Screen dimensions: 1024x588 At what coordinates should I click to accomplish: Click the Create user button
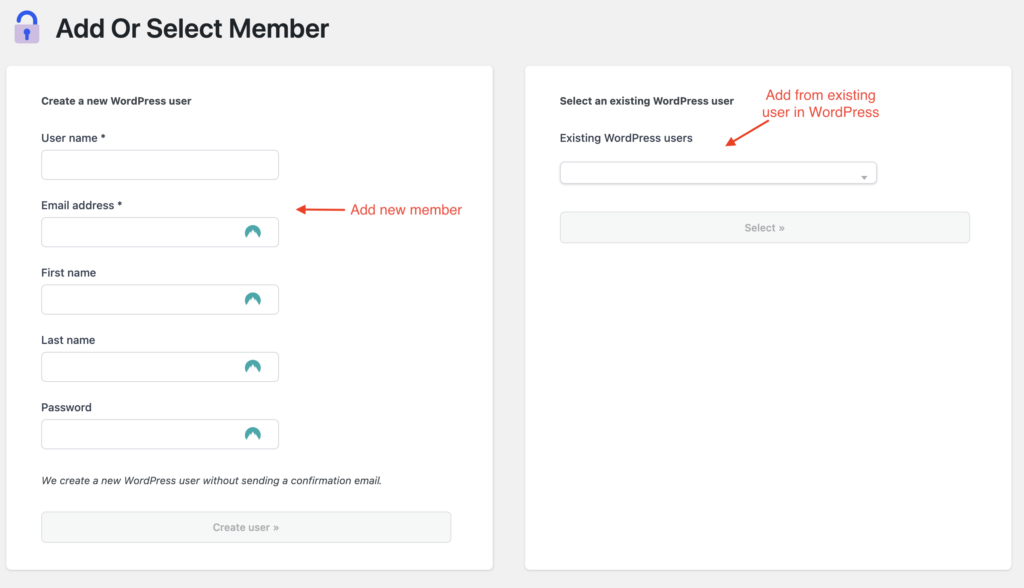pyautogui.click(x=245, y=526)
